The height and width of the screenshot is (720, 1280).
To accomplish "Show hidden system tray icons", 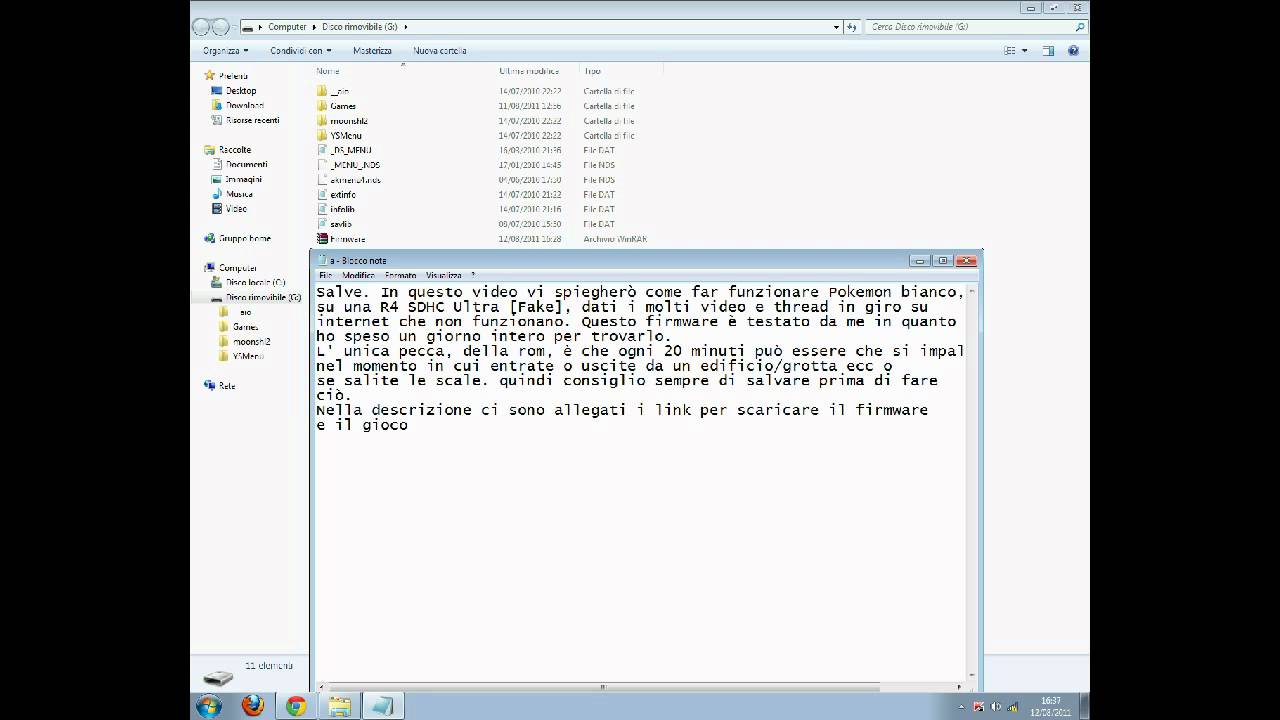I will (964, 707).
